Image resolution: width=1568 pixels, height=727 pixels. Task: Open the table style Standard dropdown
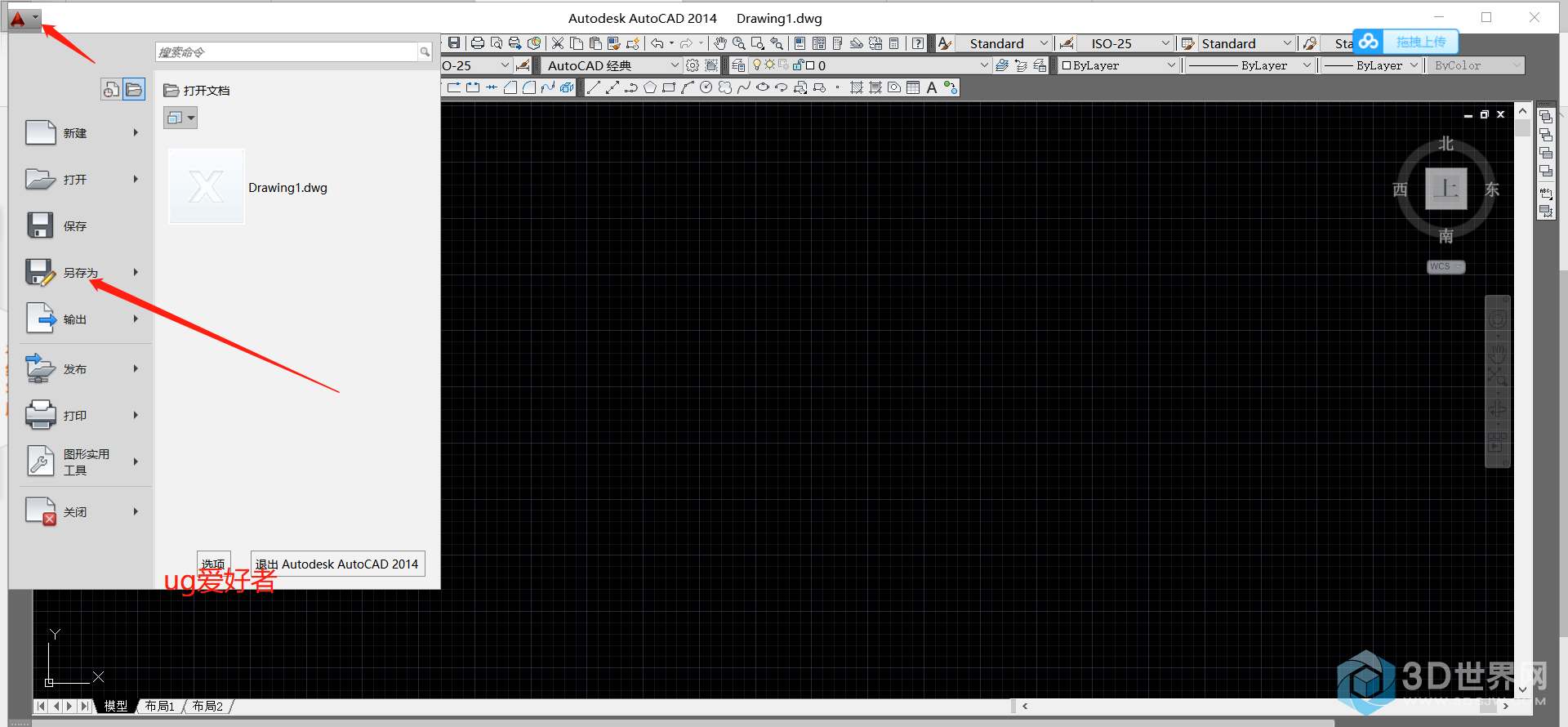coord(1246,43)
